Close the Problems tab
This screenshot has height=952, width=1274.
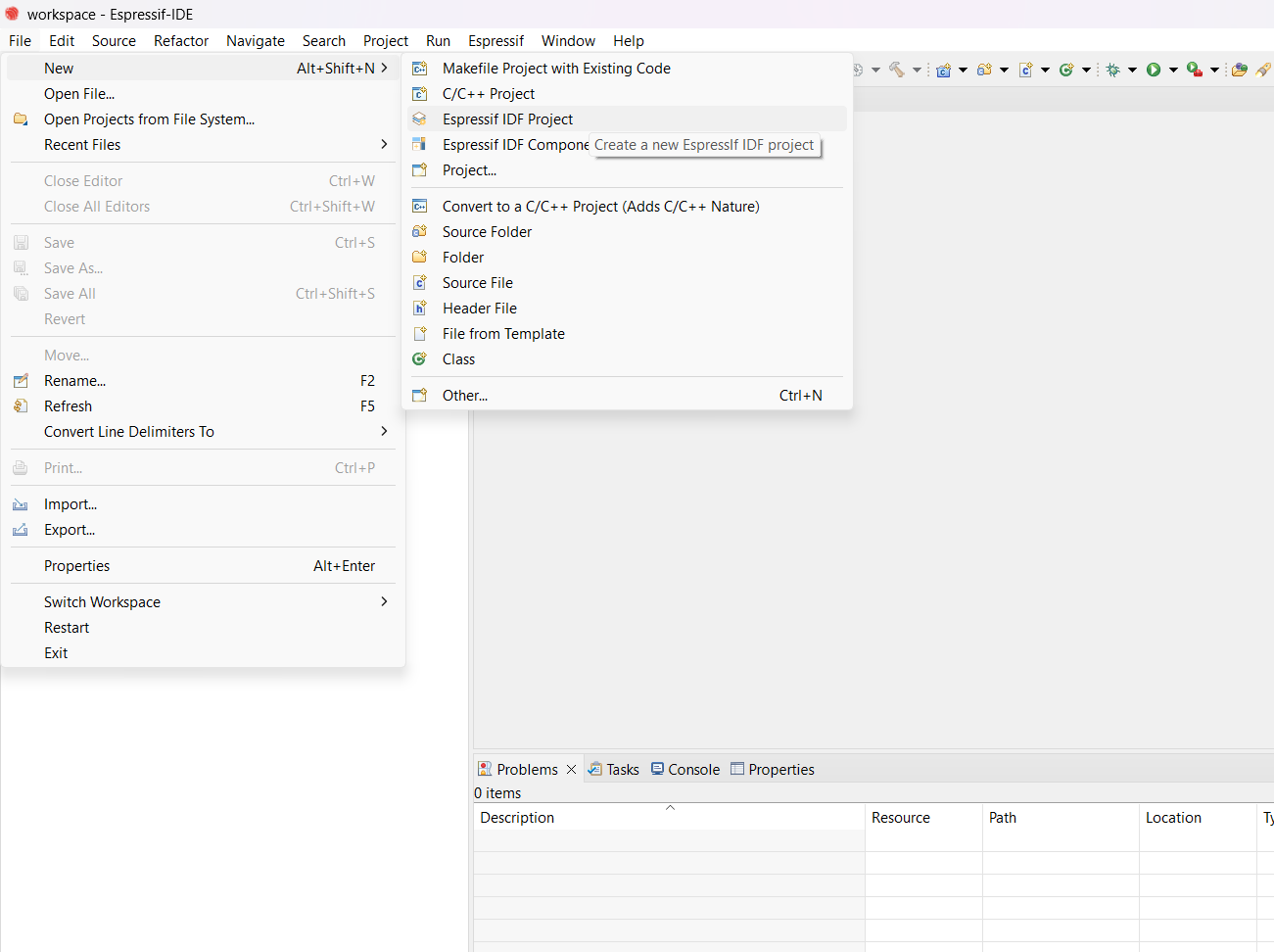[572, 770]
